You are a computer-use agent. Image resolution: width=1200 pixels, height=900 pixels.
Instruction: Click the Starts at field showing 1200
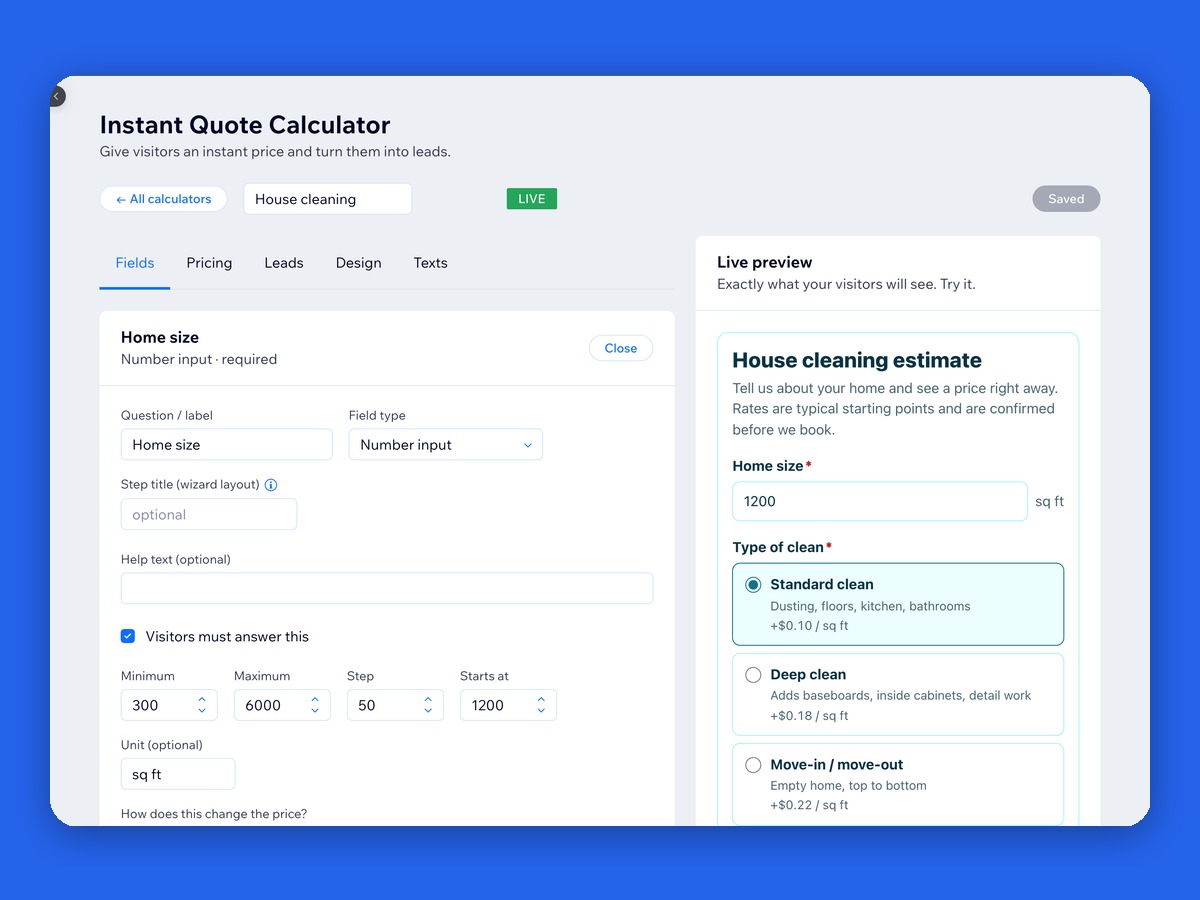pyautogui.click(x=508, y=705)
